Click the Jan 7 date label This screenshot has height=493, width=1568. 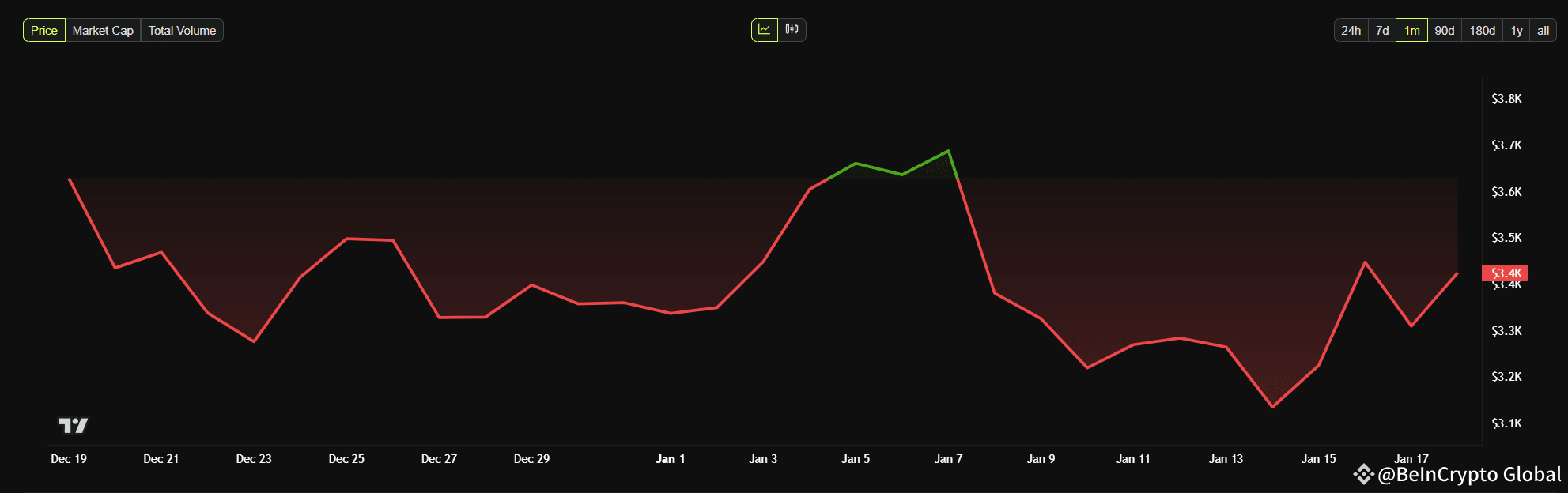(x=948, y=459)
